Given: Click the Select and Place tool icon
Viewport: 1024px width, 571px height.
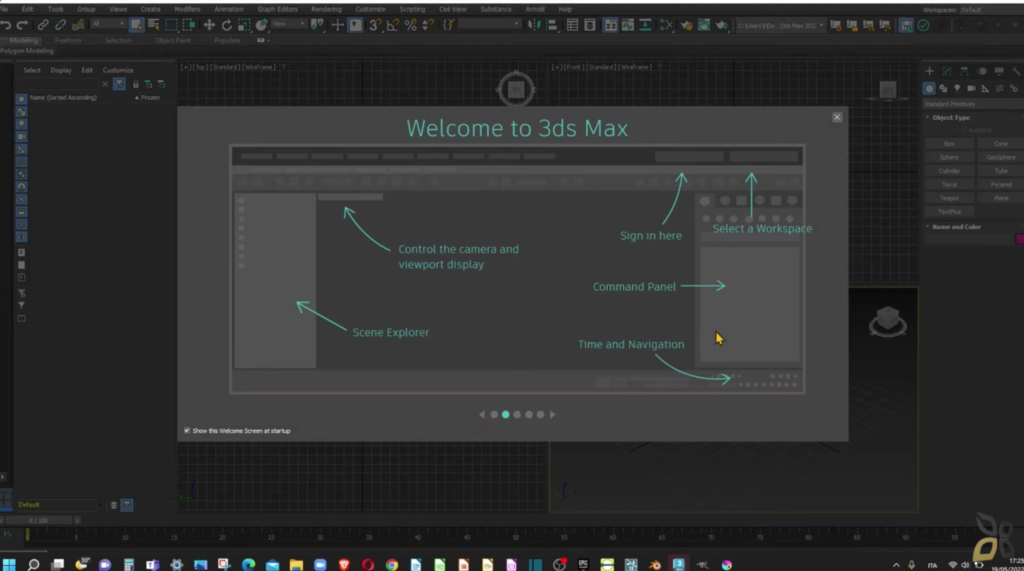Looking at the screenshot, I should pyautogui.click(x=261, y=25).
